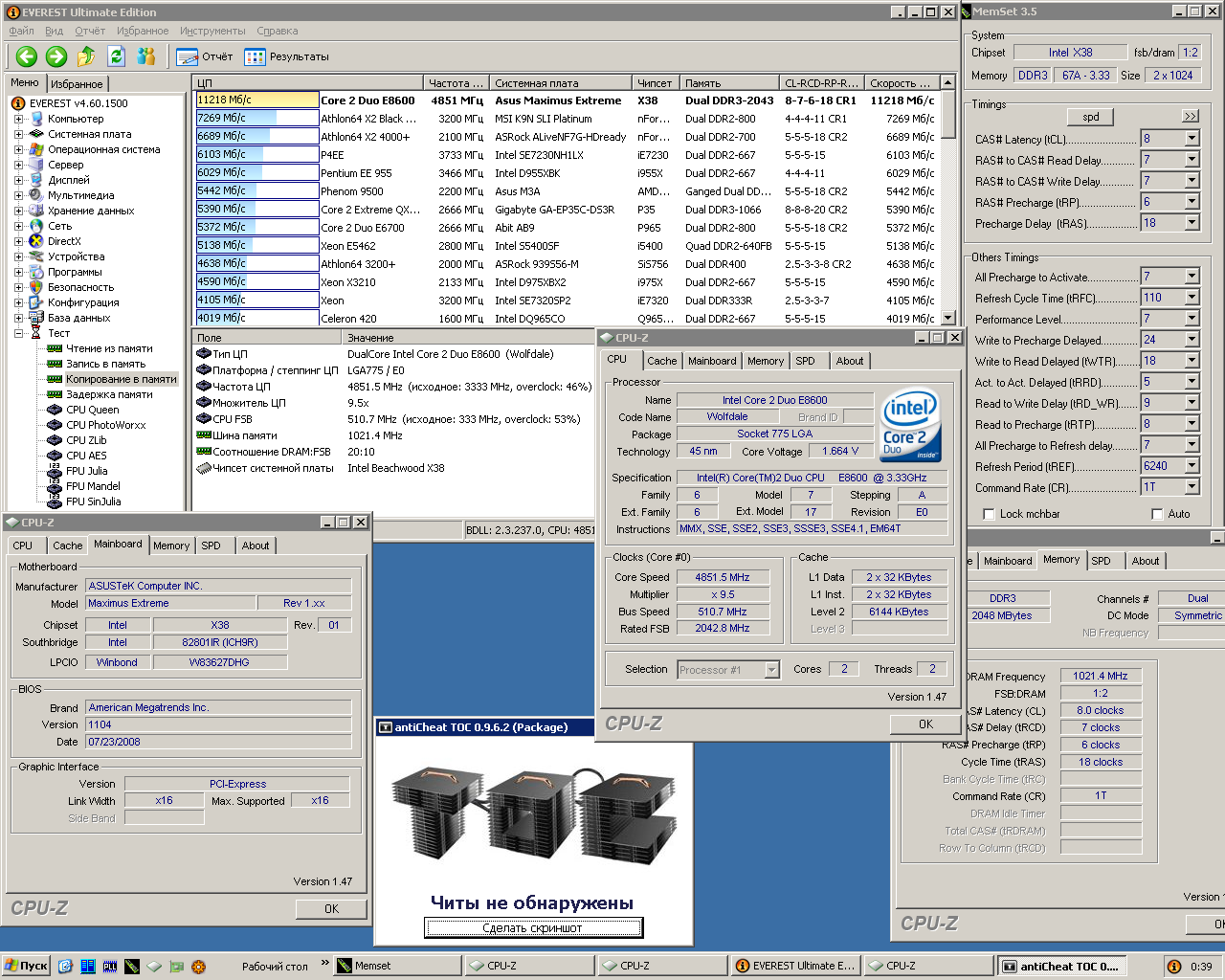Expand the Компьютер tree node
This screenshot has height=980, width=1225.
[18, 119]
